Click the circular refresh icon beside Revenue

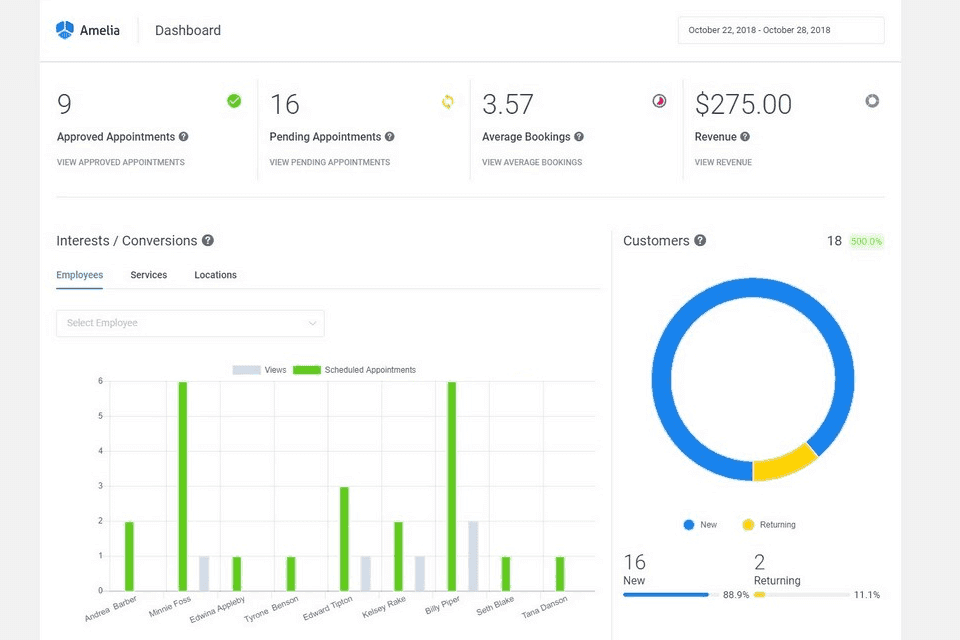click(871, 101)
